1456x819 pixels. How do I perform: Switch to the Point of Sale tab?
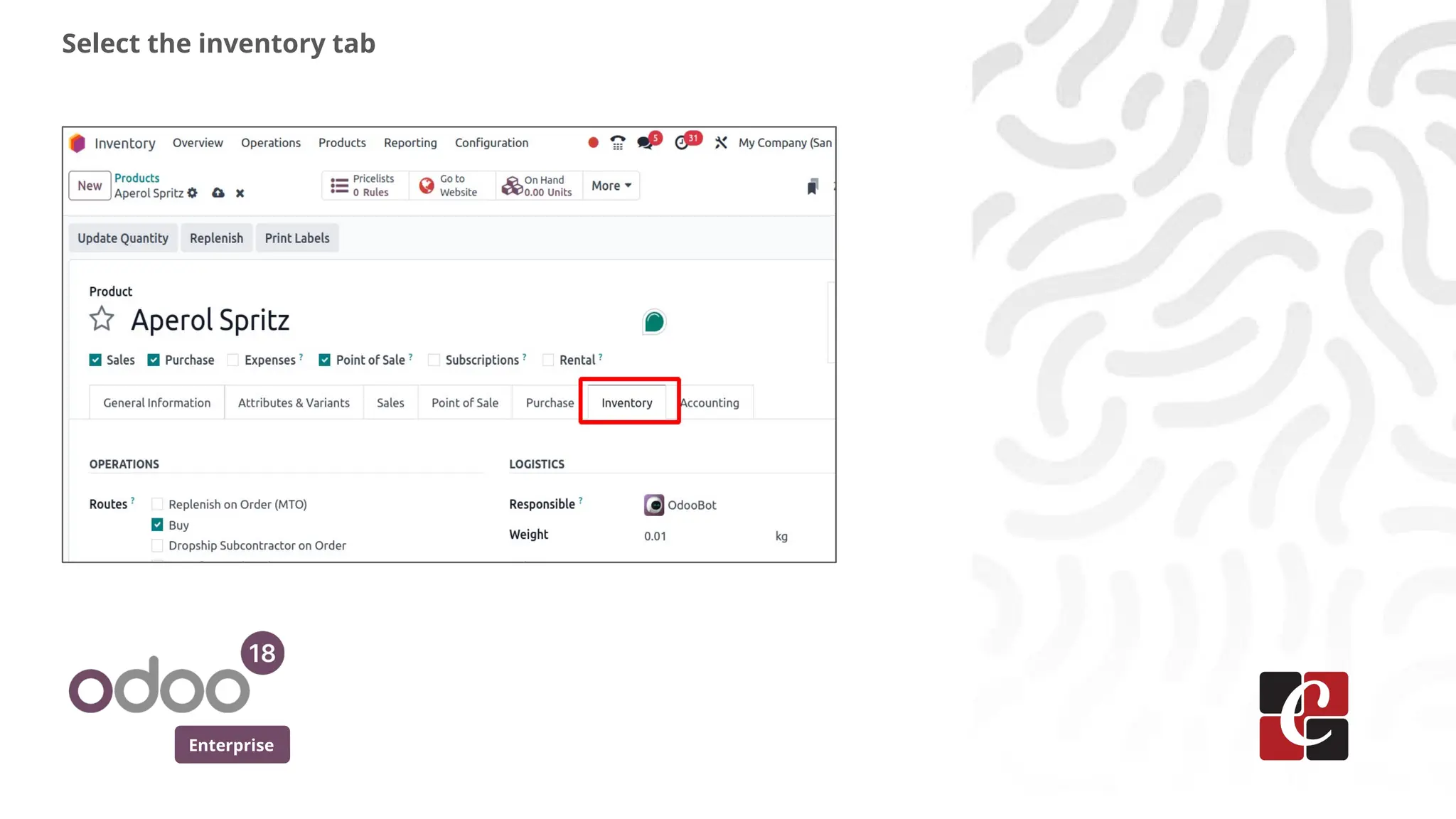(x=465, y=402)
